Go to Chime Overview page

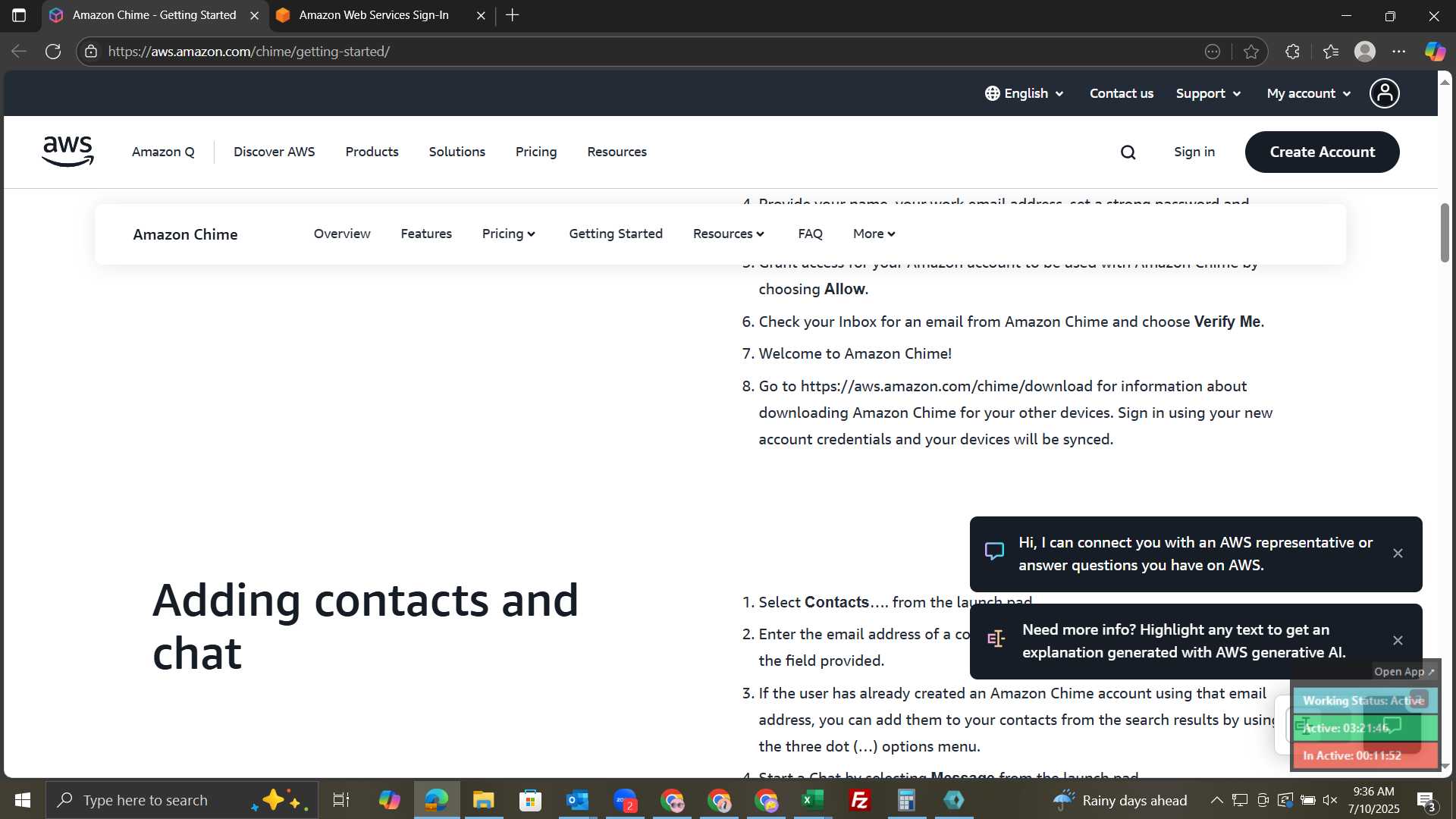342,234
